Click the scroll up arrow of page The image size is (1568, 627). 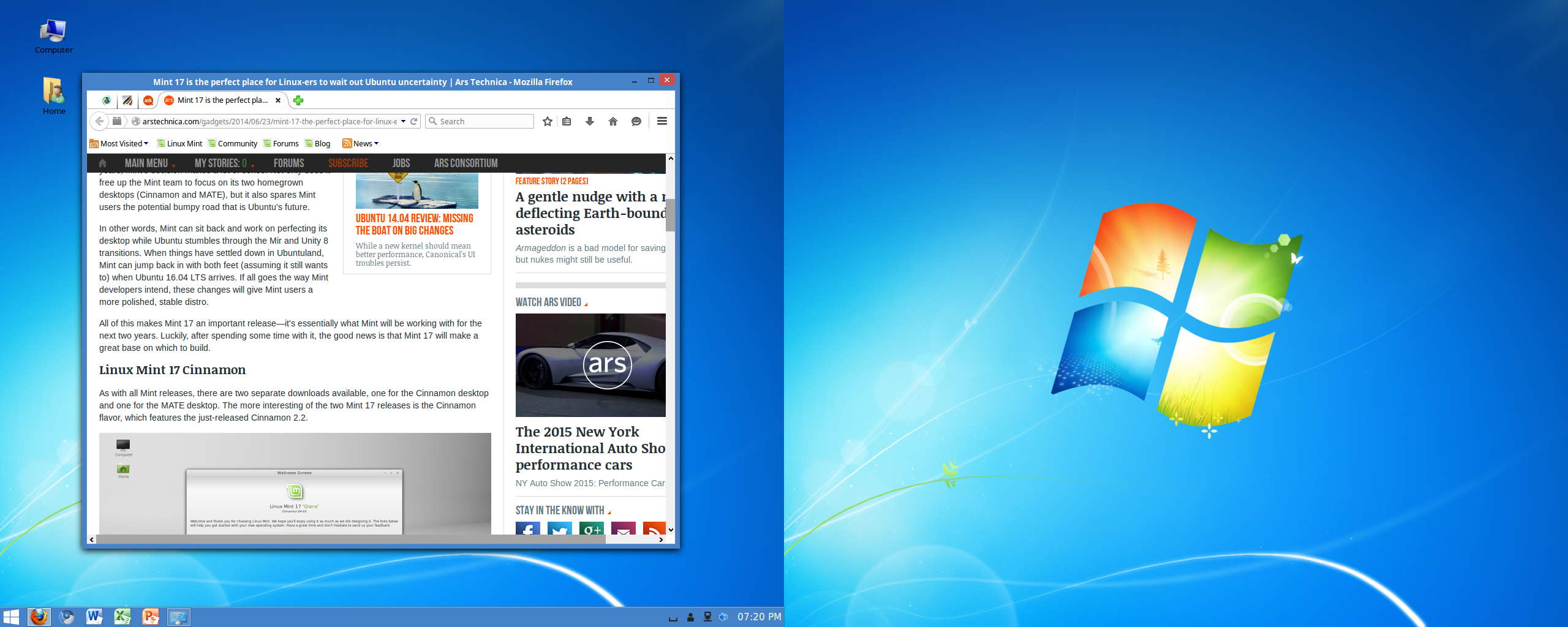(671, 159)
